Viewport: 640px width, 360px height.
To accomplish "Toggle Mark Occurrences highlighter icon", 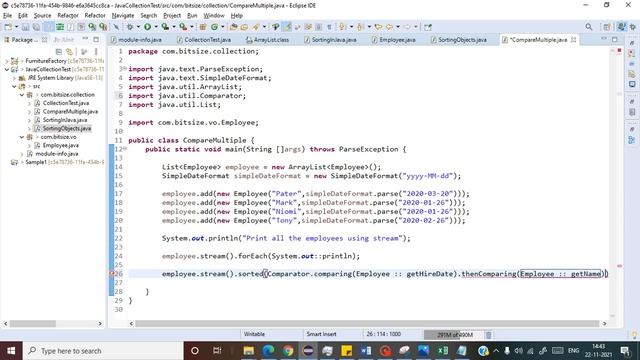I will point(287,27).
